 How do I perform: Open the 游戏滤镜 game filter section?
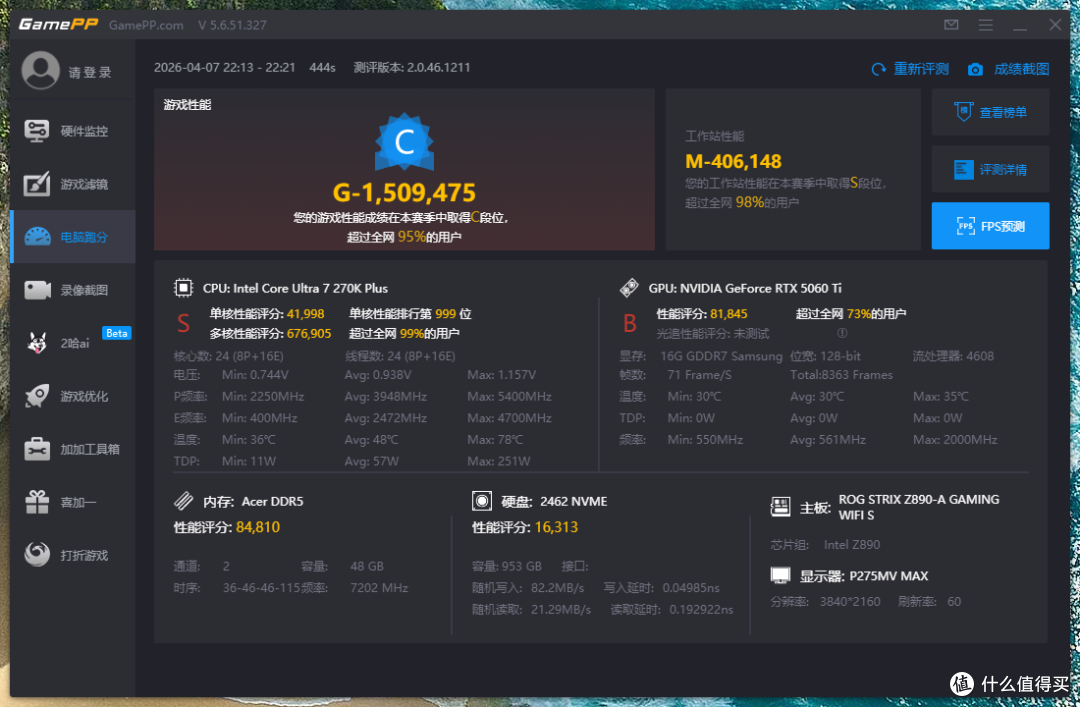point(72,184)
